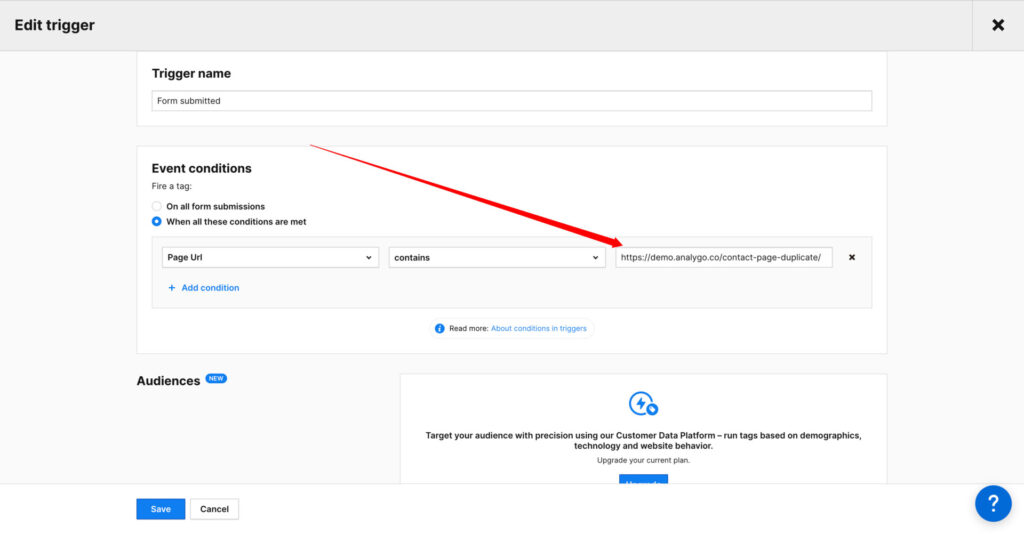
Task: Select When all these conditions are met
Action: click(157, 222)
